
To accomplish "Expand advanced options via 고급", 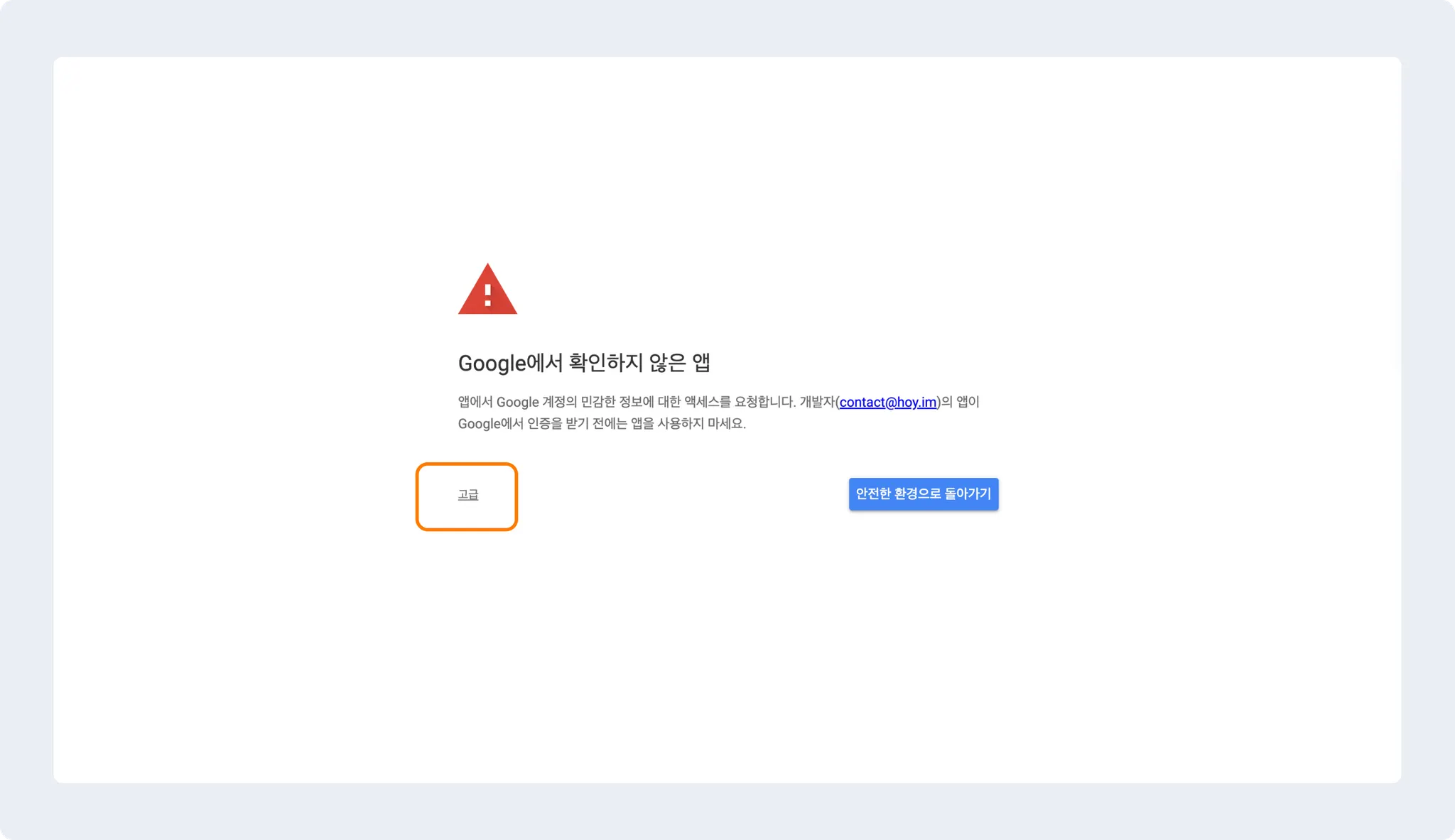I will [x=468, y=495].
